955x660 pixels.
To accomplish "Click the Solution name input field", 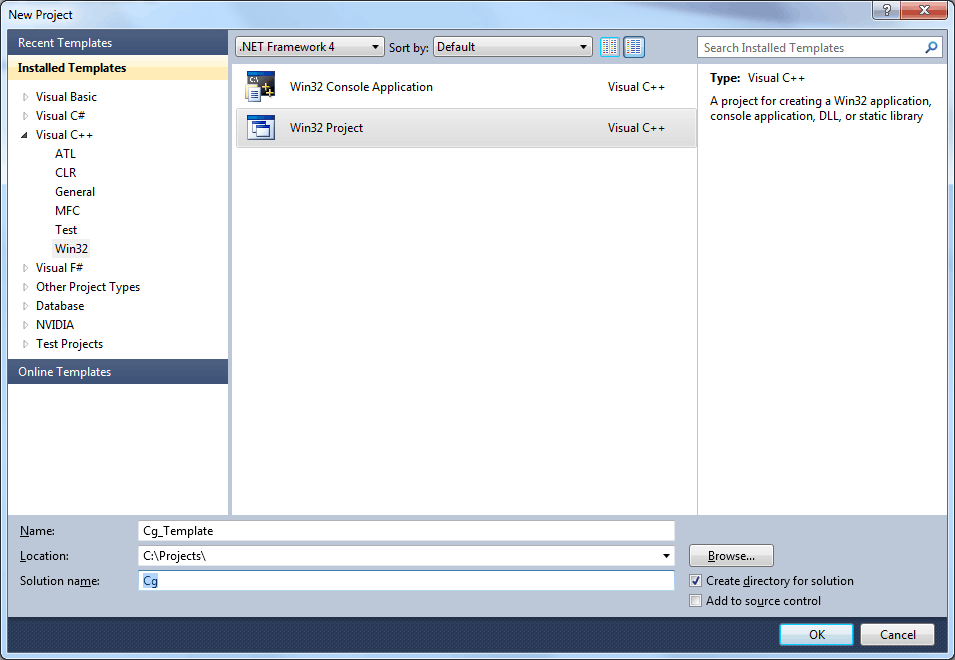I will tap(406, 581).
